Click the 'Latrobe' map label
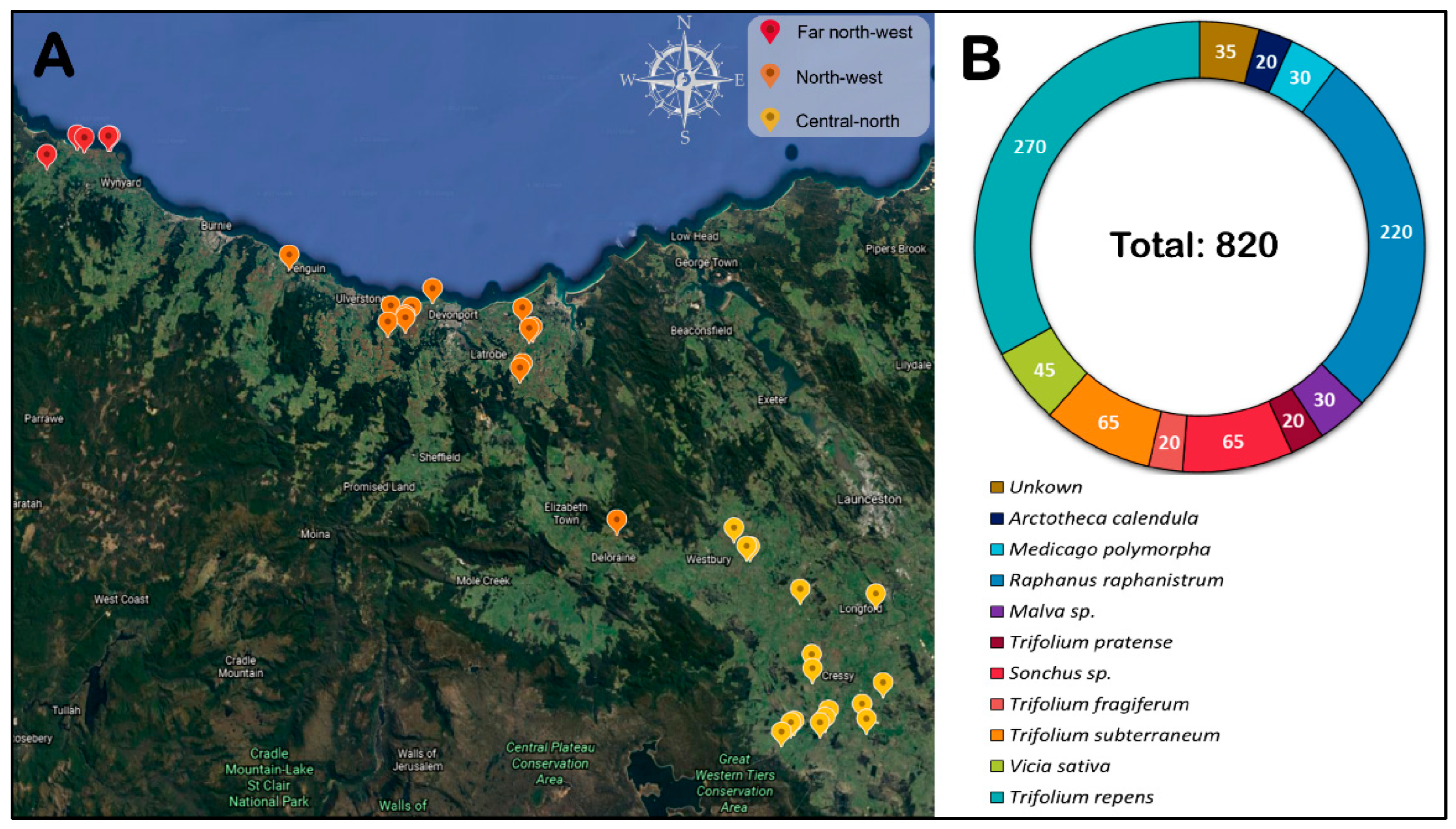Image resolution: width=1456 pixels, height=829 pixels. (x=489, y=354)
